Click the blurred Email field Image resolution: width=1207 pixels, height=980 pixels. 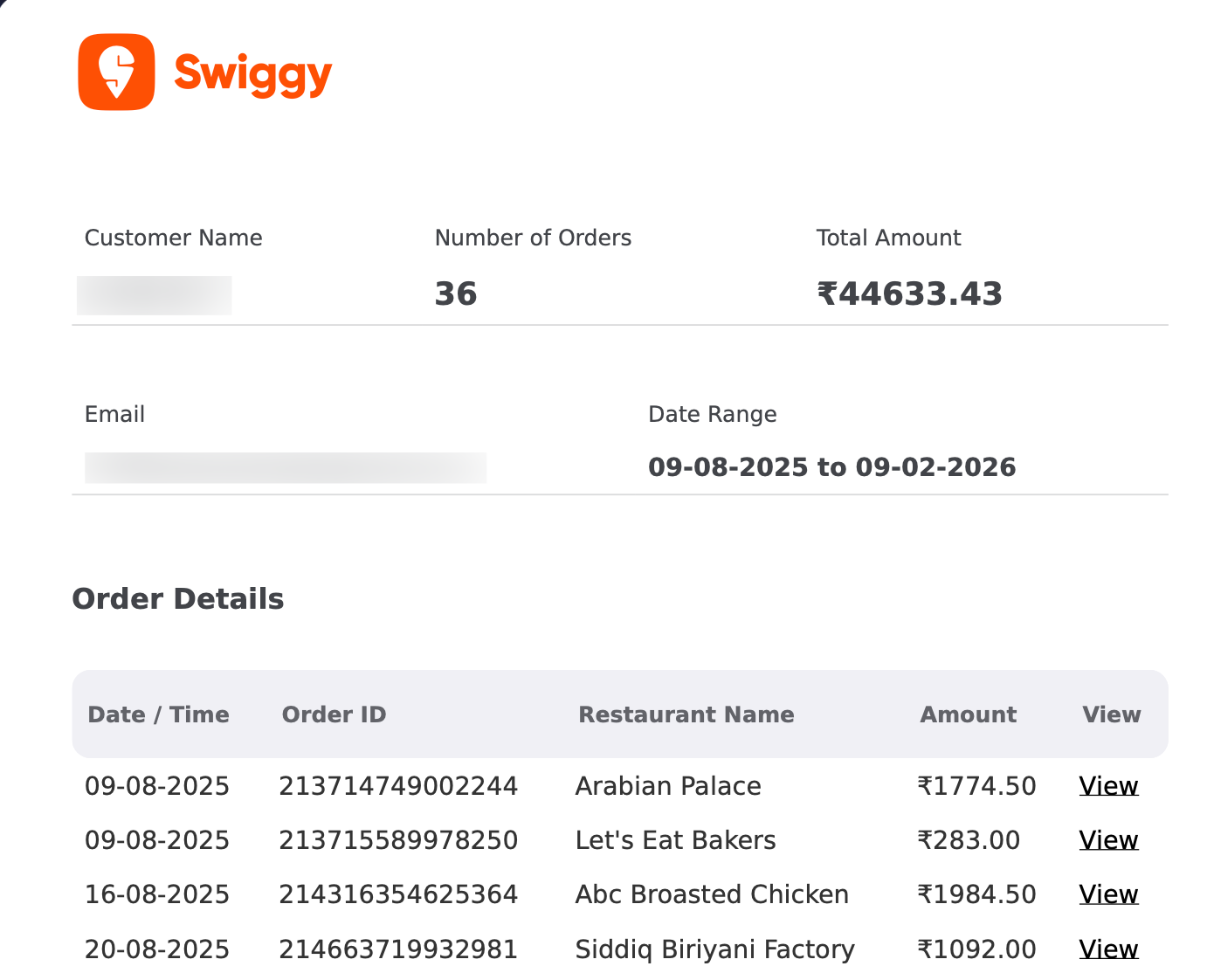pos(285,467)
